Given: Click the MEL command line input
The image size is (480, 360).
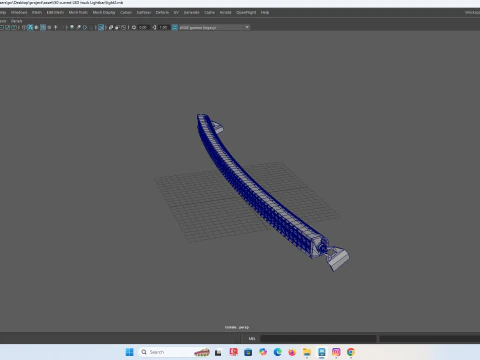Looking at the screenshot, I should coord(318,339).
